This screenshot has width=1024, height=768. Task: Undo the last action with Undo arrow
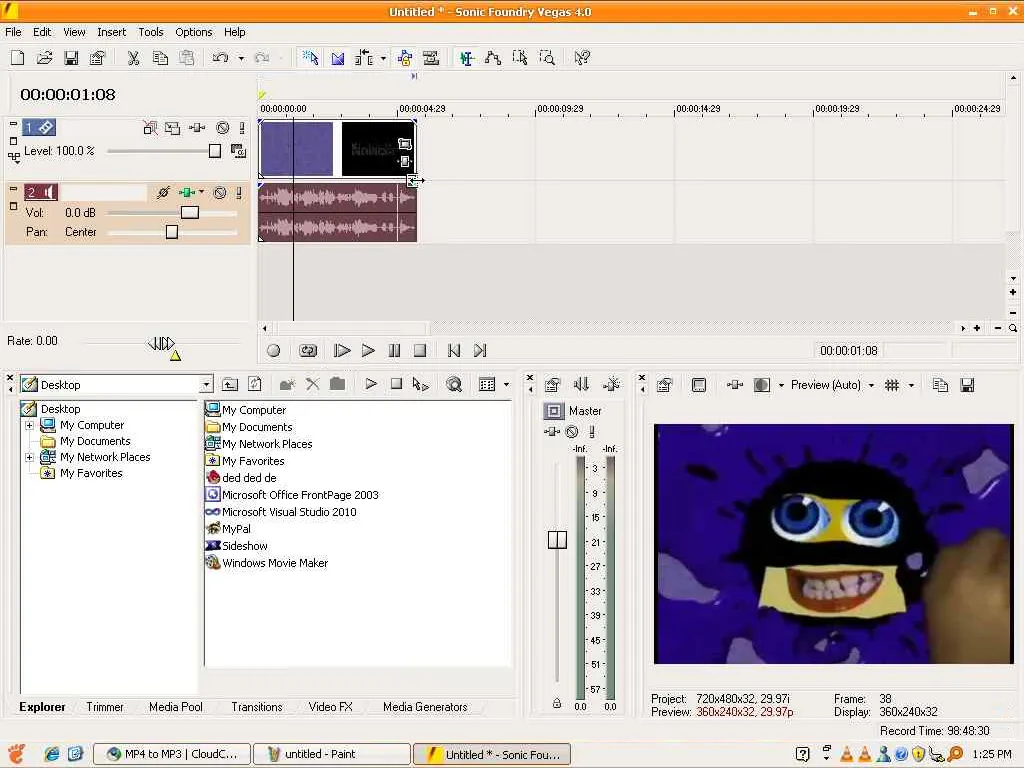click(x=220, y=57)
